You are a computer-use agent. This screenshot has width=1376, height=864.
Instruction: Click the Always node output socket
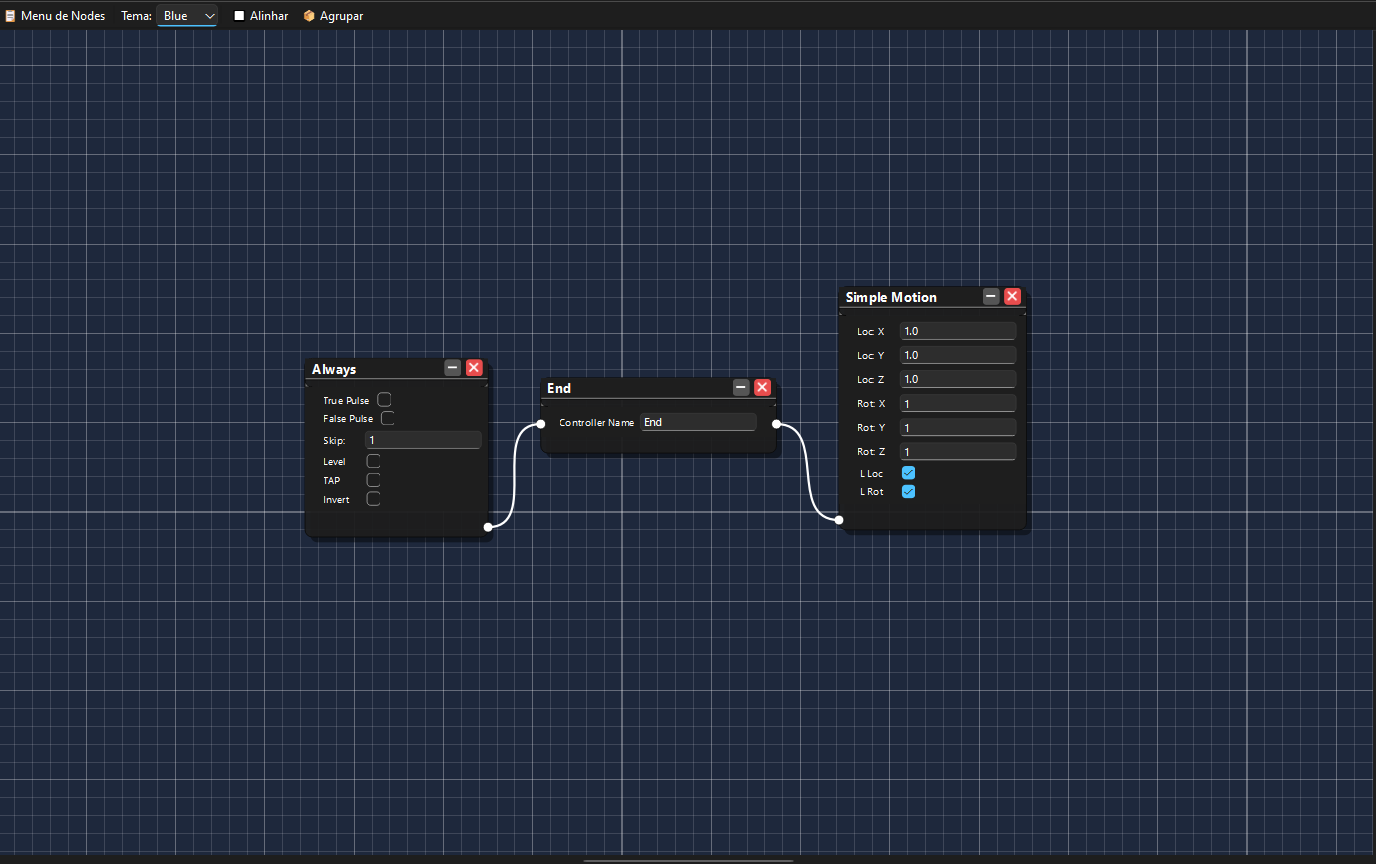click(x=488, y=526)
